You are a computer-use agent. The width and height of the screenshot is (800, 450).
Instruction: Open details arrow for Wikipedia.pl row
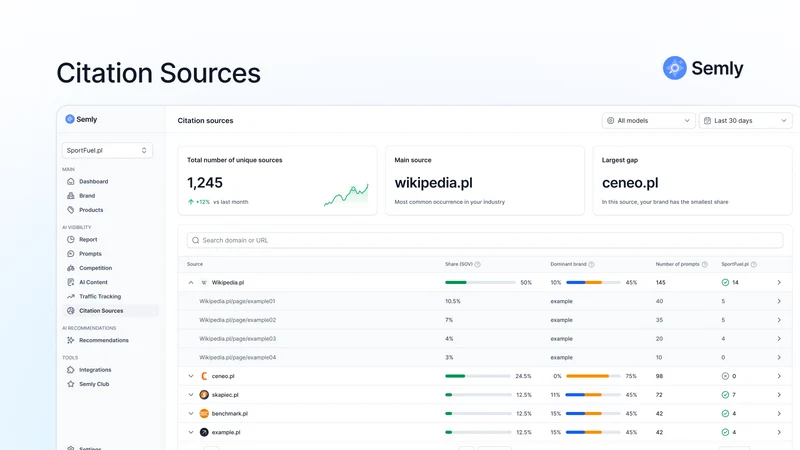(779, 283)
